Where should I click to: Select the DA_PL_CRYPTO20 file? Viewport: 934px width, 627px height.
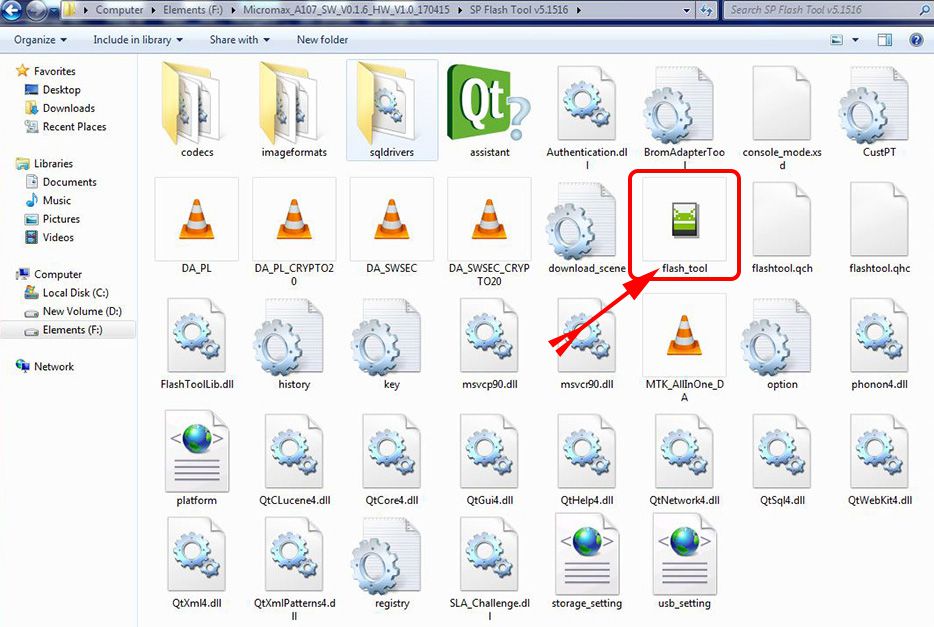(294, 232)
